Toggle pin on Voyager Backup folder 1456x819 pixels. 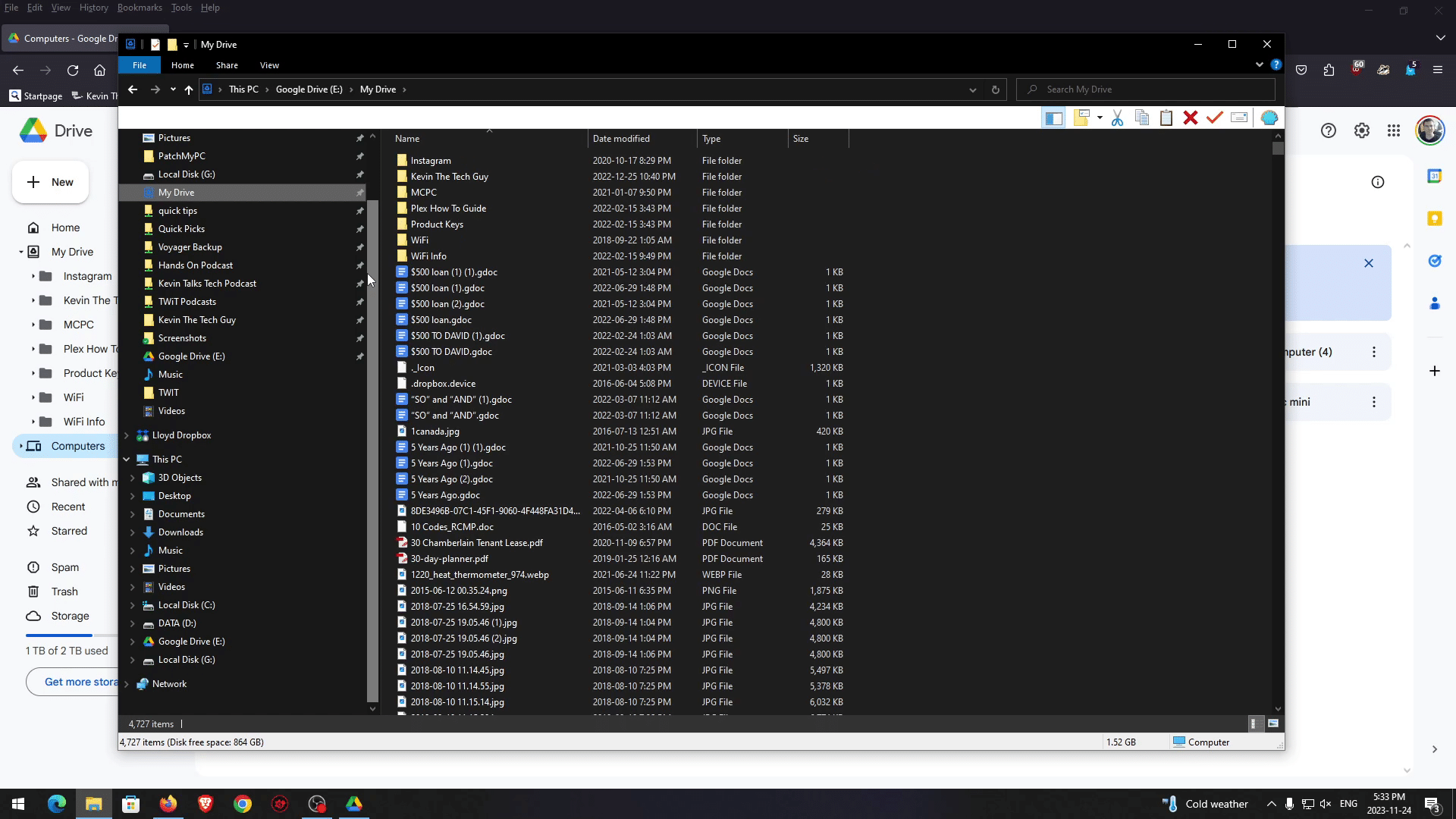[x=359, y=247]
